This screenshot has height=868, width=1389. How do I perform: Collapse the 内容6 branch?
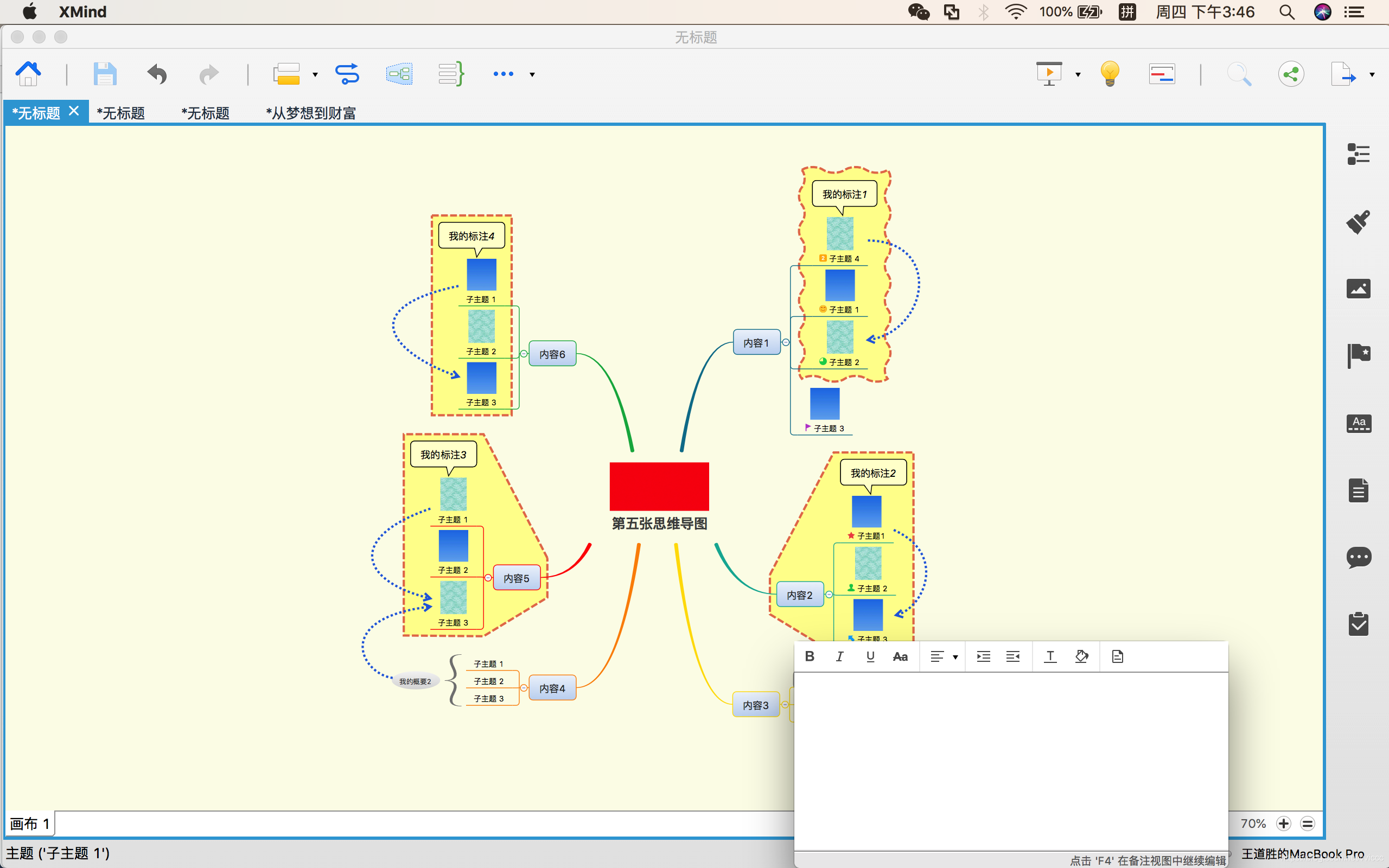(524, 354)
